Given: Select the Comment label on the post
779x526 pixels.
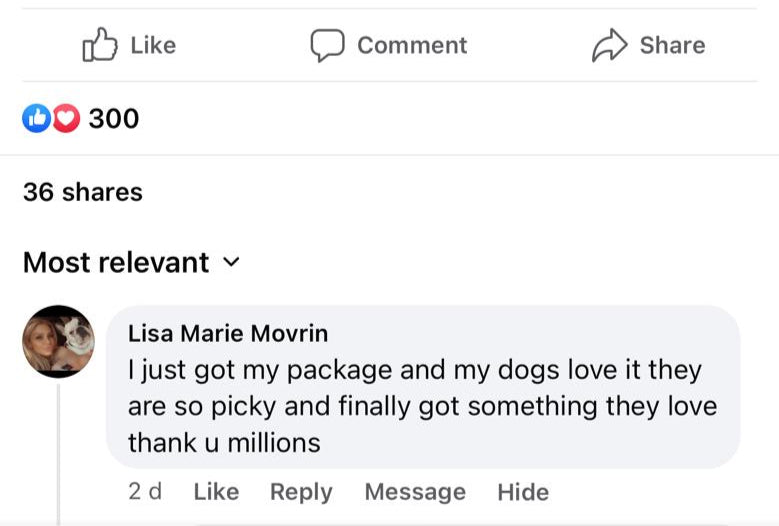Looking at the screenshot, I should (x=411, y=45).
